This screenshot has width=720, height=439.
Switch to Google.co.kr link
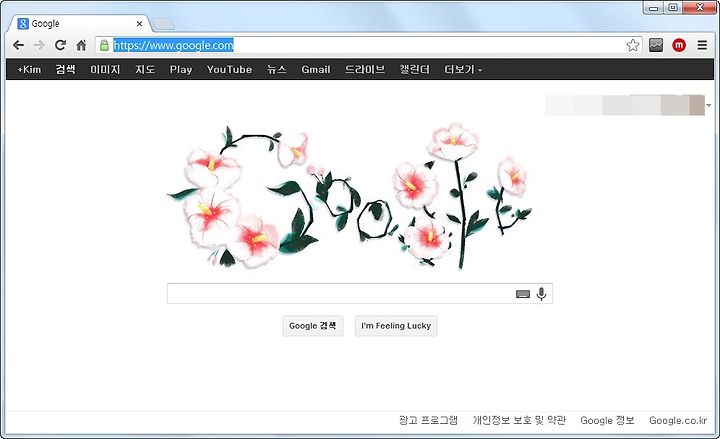(x=678, y=420)
